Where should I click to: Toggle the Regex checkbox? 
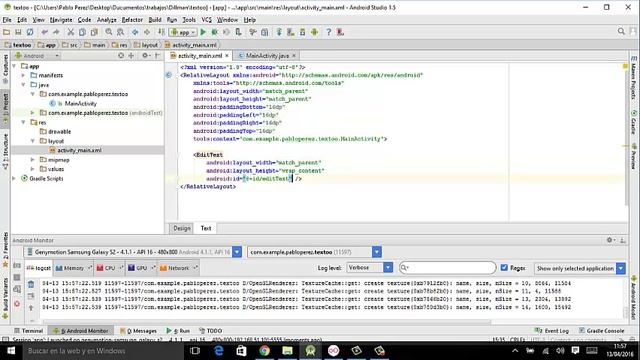pos(504,267)
